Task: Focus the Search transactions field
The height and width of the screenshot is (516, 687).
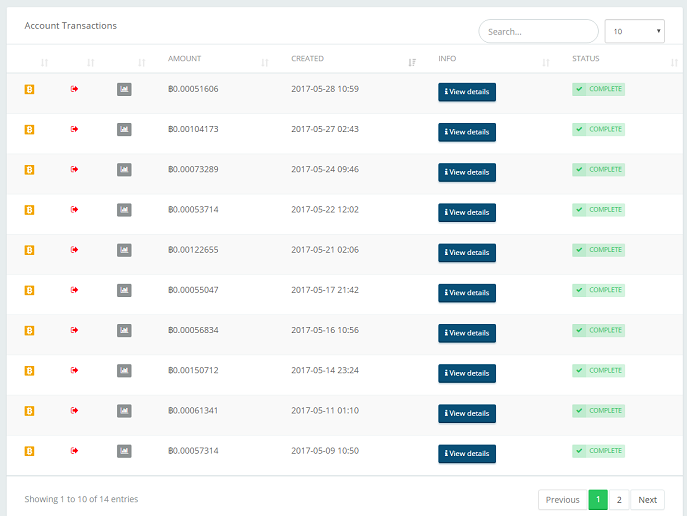Action: 538,31
